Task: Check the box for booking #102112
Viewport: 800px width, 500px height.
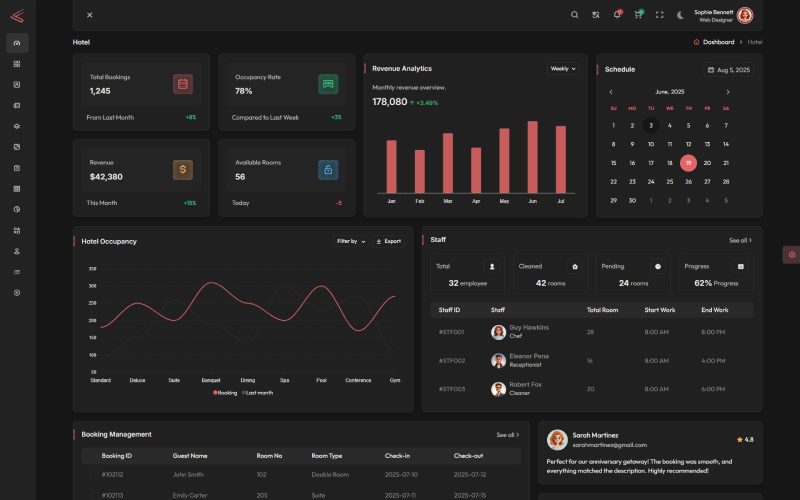Action: (x=89, y=475)
